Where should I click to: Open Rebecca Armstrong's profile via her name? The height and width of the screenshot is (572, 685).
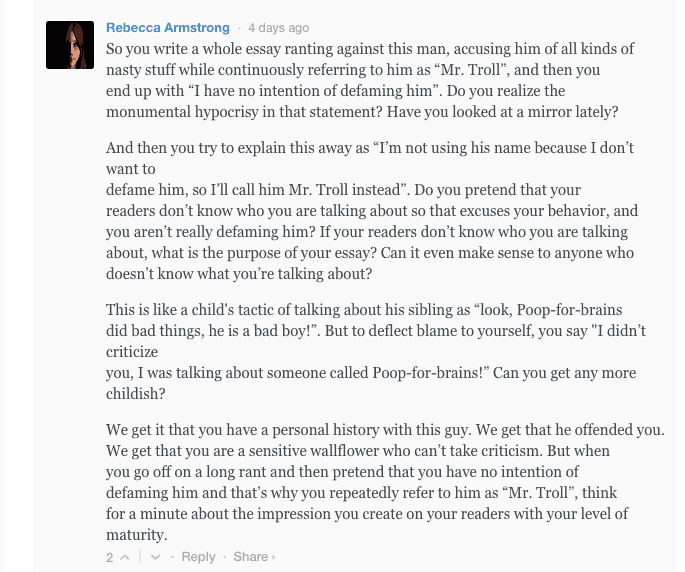(x=168, y=28)
